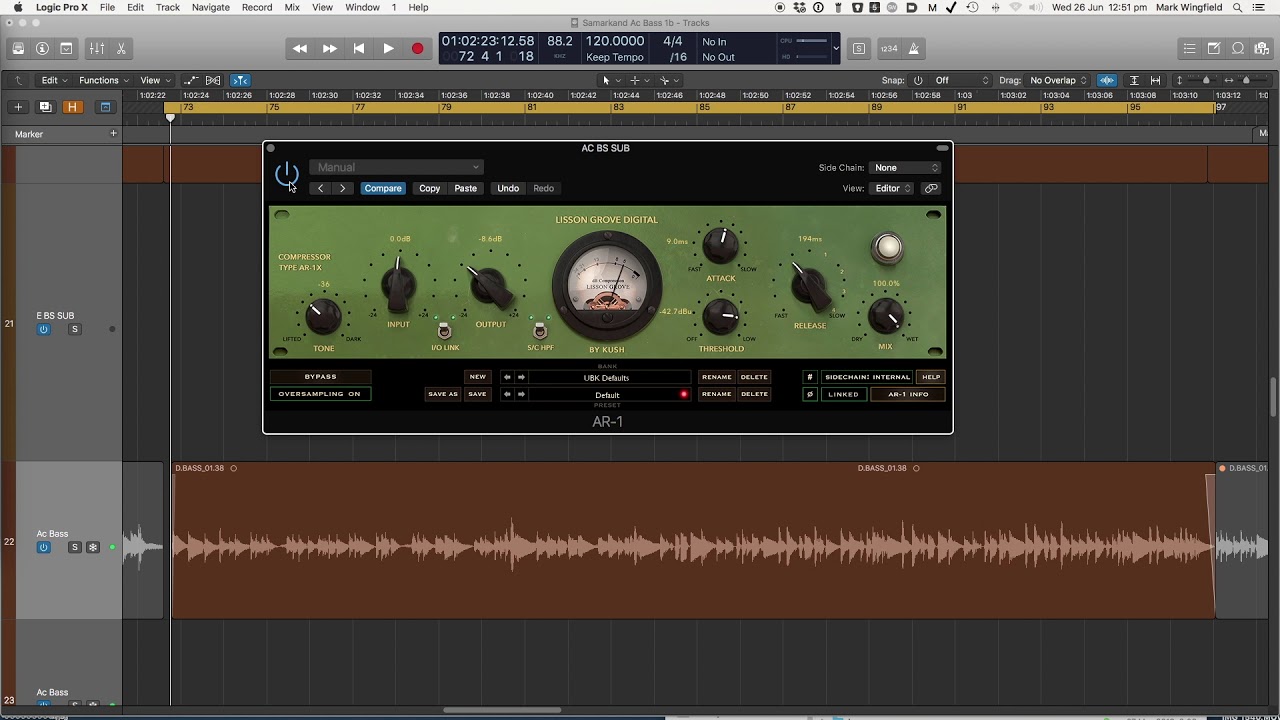Open the List Editors icon
Screen dimensions: 1280x720
(1189, 48)
